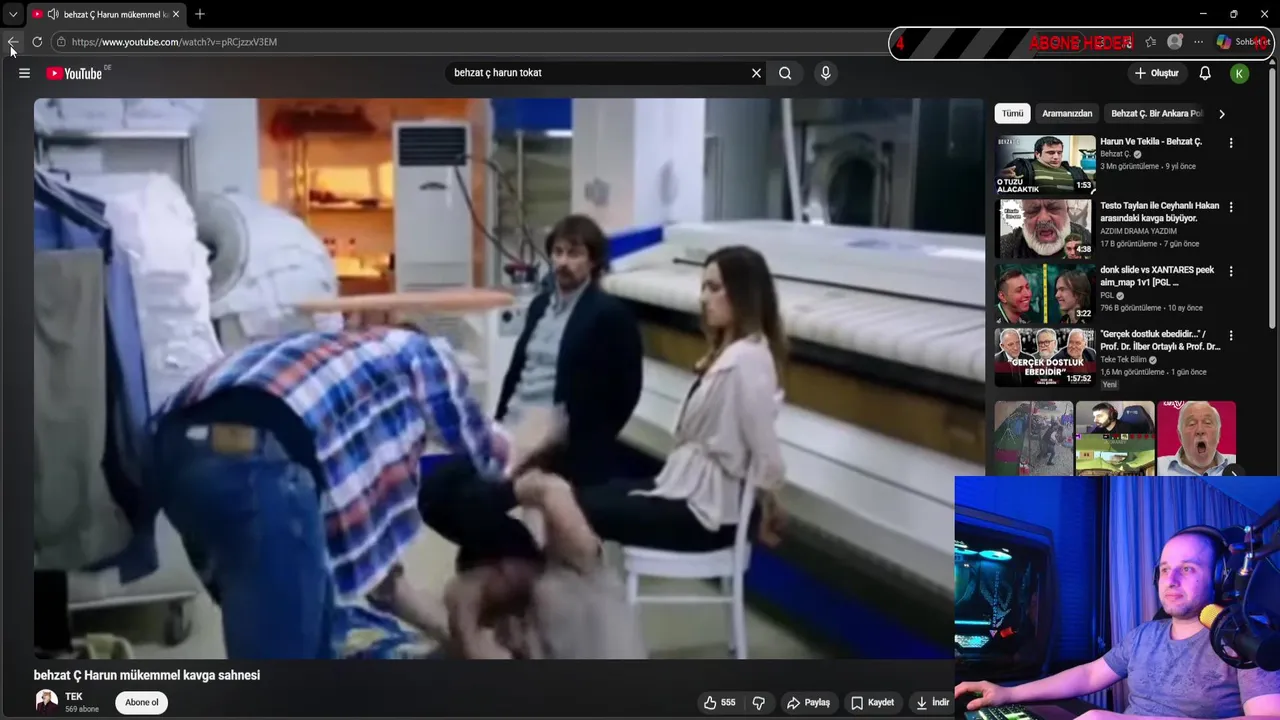Save the video with Kaydet

pyautogui.click(x=872, y=702)
